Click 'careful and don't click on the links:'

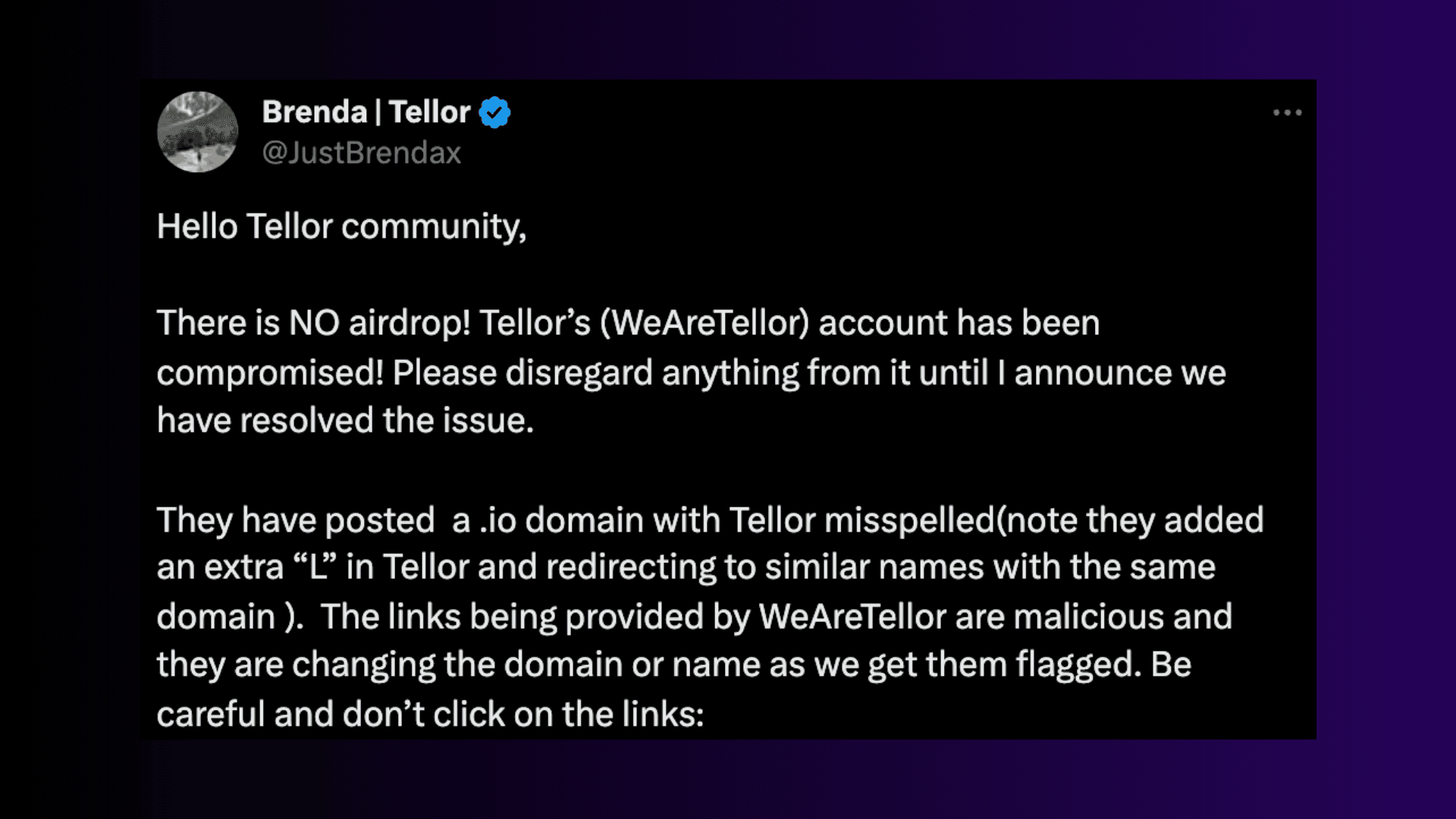pyautogui.click(x=431, y=714)
